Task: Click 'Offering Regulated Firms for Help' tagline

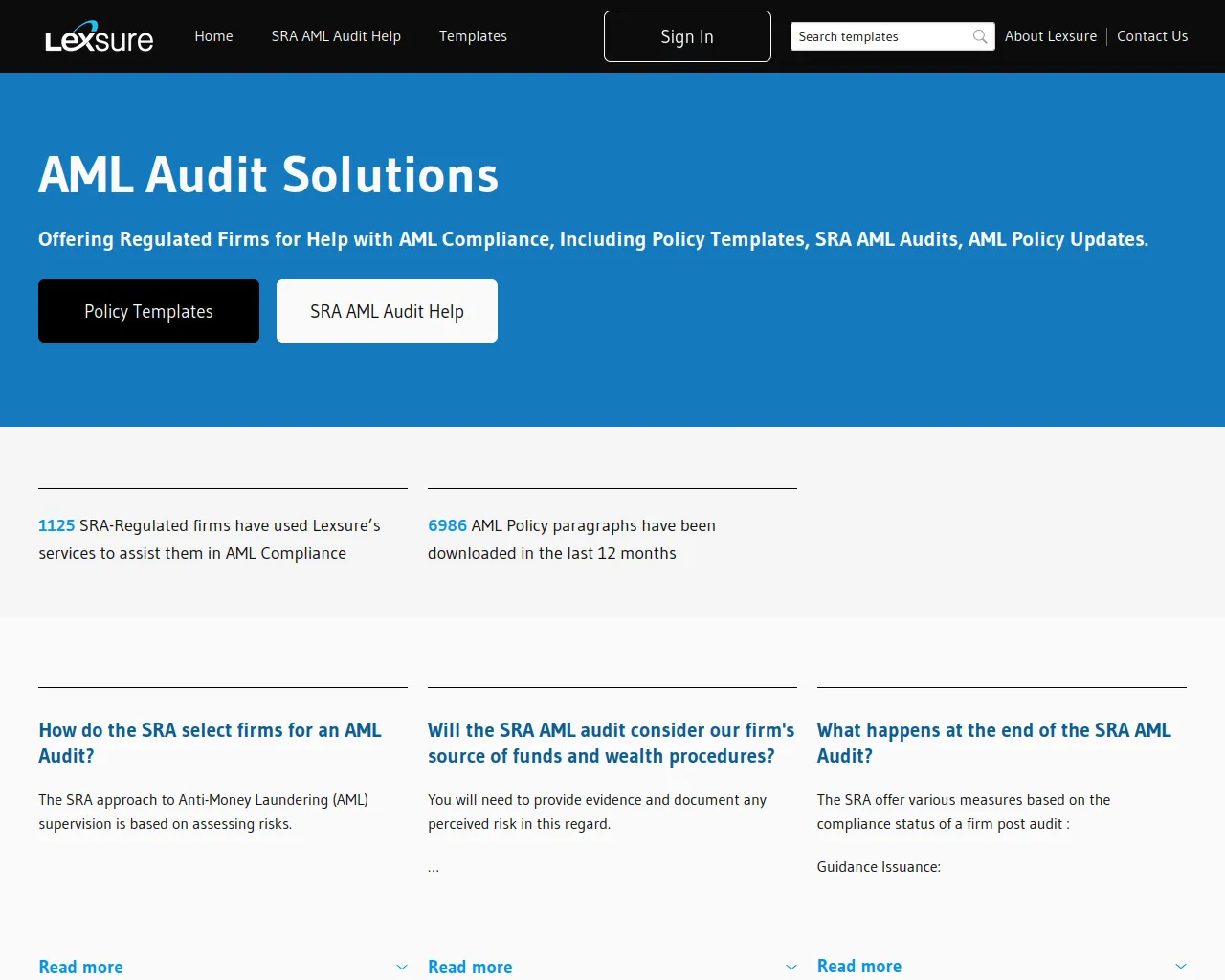Action: tap(593, 239)
